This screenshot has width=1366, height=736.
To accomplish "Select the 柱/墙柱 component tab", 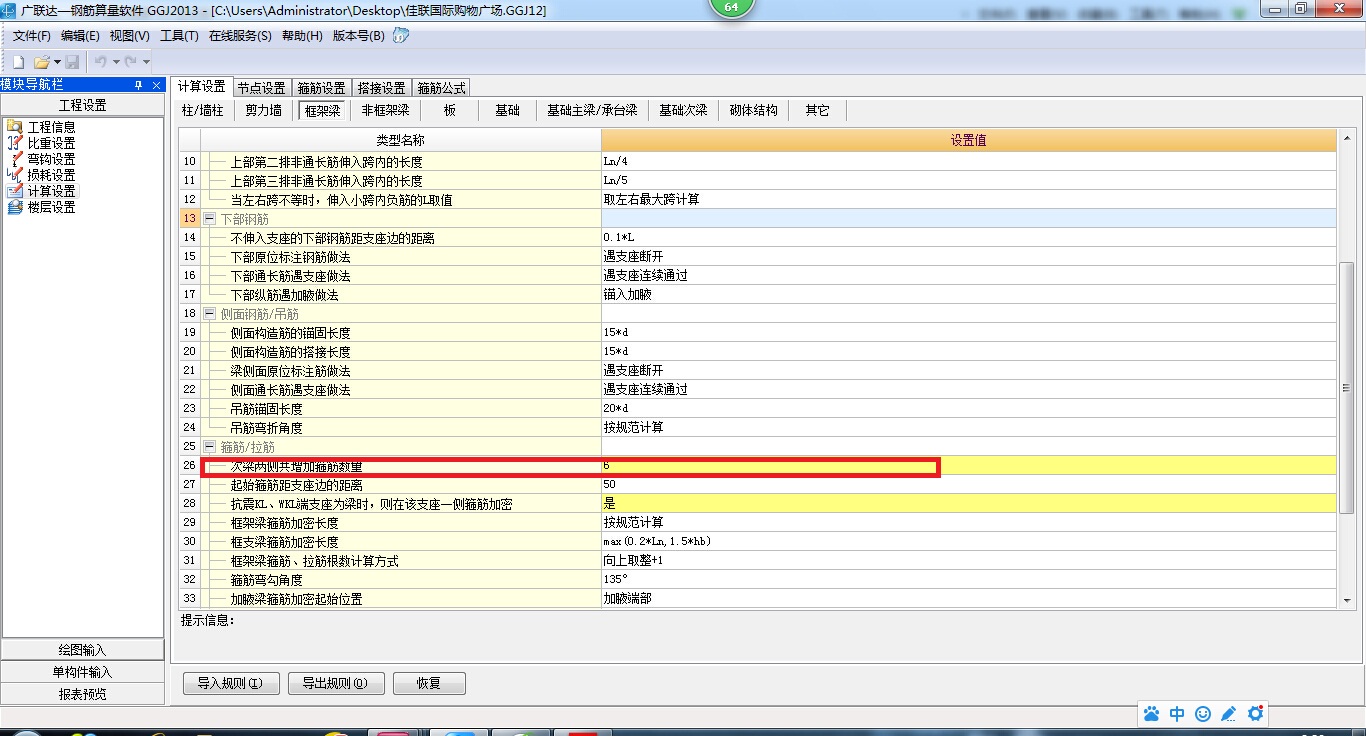I will click(202, 110).
